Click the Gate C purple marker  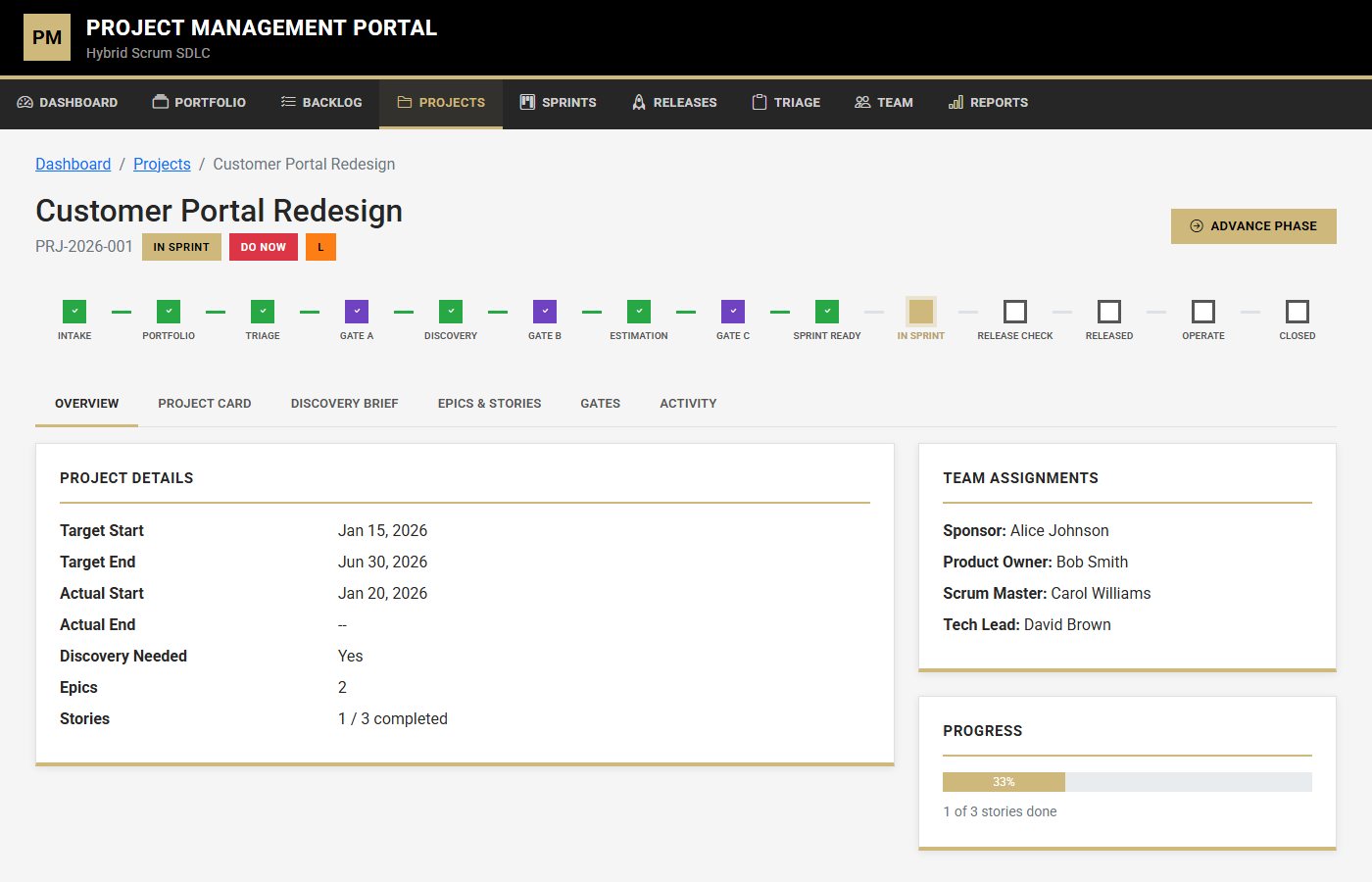733,312
